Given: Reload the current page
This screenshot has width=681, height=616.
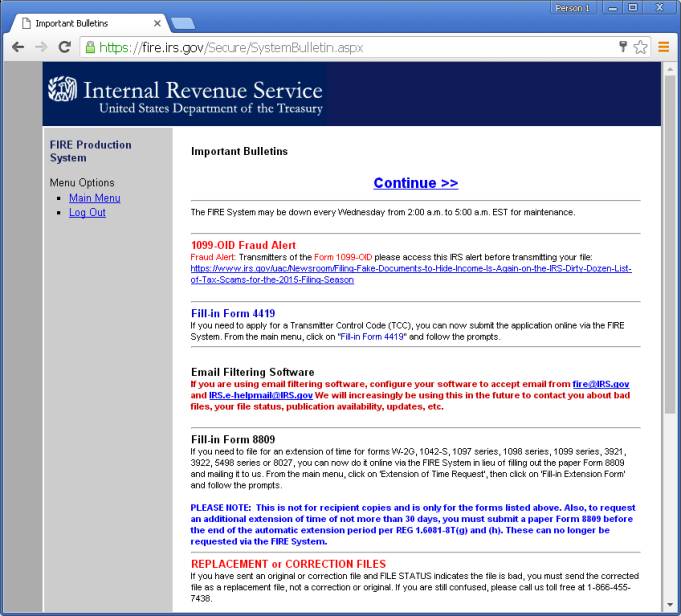Looking at the screenshot, I should point(65,47).
